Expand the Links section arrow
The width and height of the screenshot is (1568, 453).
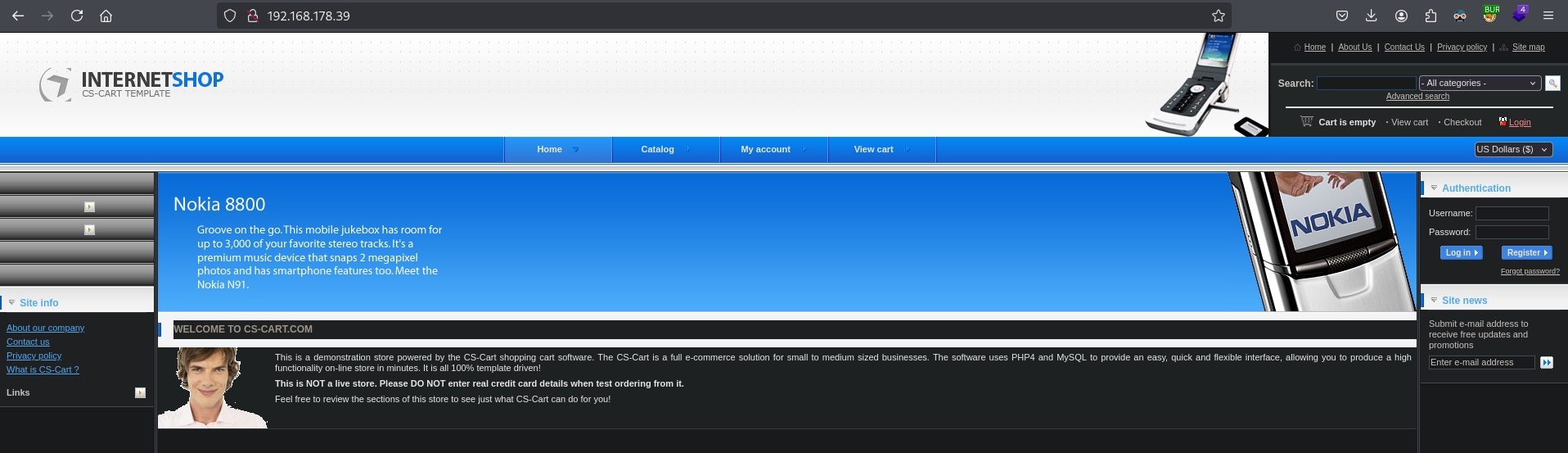click(x=140, y=393)
